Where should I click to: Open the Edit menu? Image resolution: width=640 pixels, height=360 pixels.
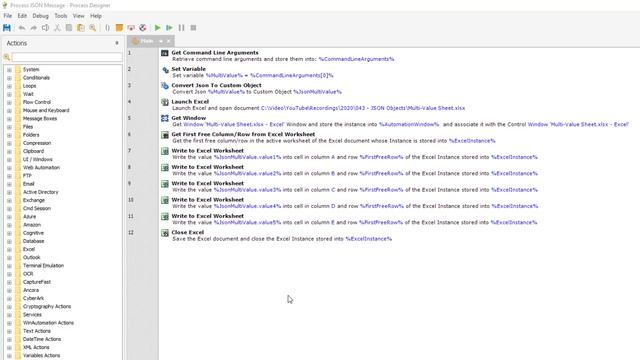[x=22, y=16]
